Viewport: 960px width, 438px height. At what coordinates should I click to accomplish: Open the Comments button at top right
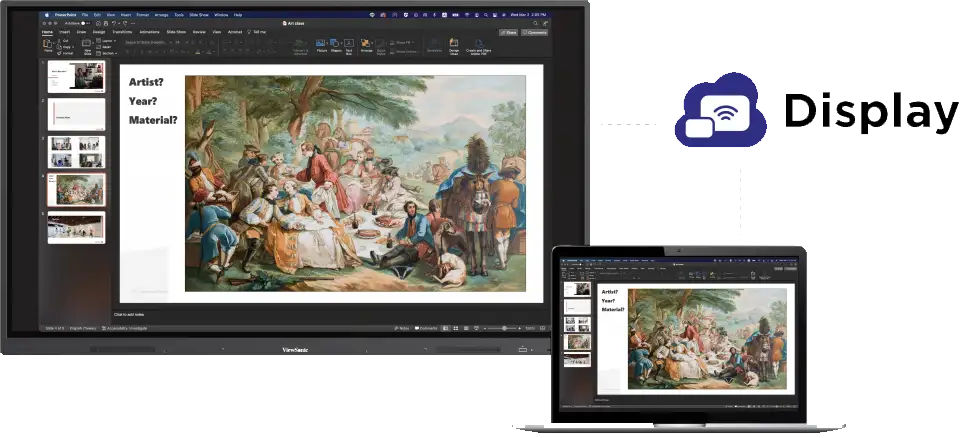(x=535, y=32)
